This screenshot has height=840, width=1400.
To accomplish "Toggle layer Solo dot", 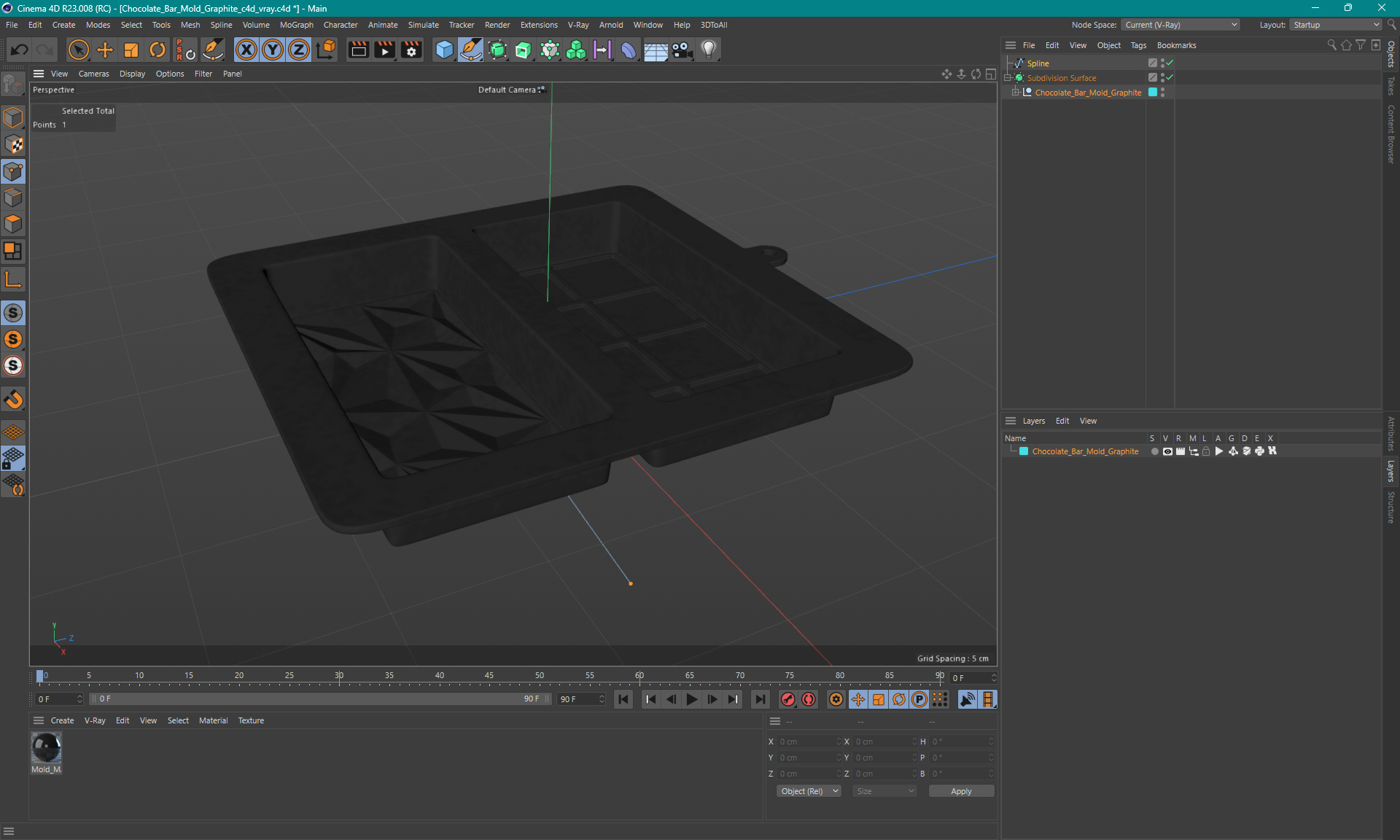I will pyautogui.click(x=1154, y=451).
